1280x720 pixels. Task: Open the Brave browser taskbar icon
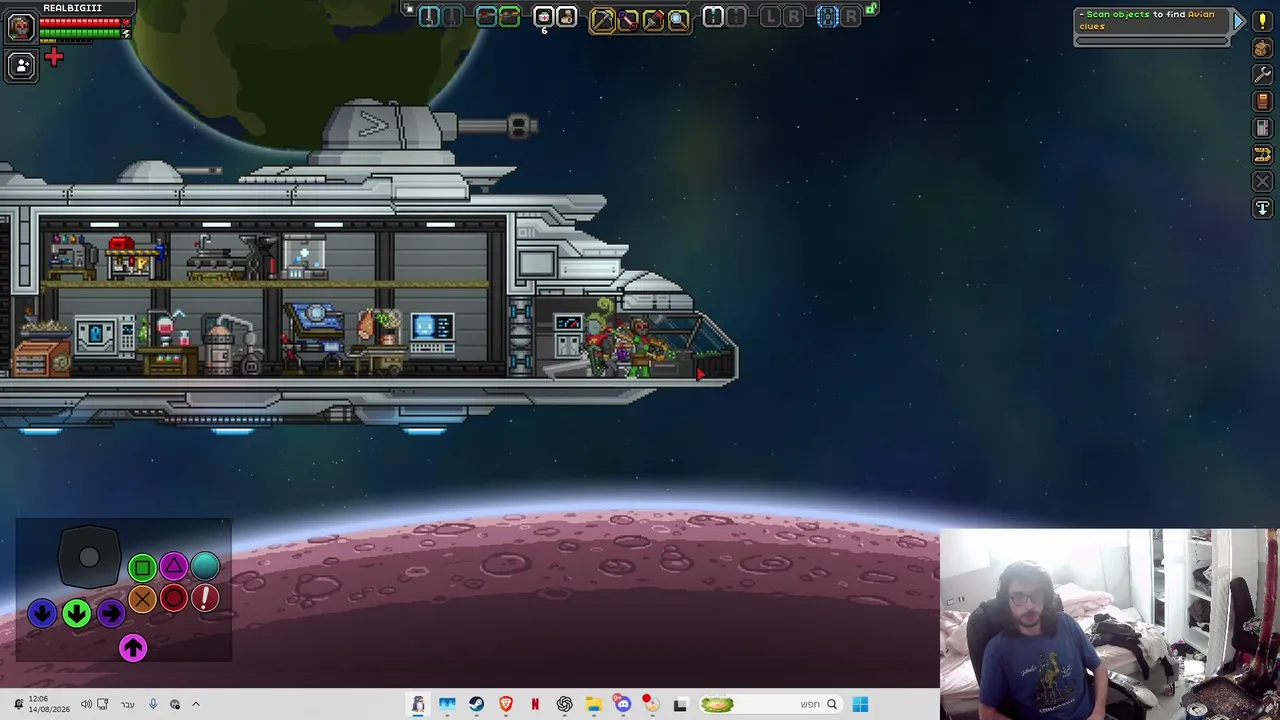tap(506, 704)
